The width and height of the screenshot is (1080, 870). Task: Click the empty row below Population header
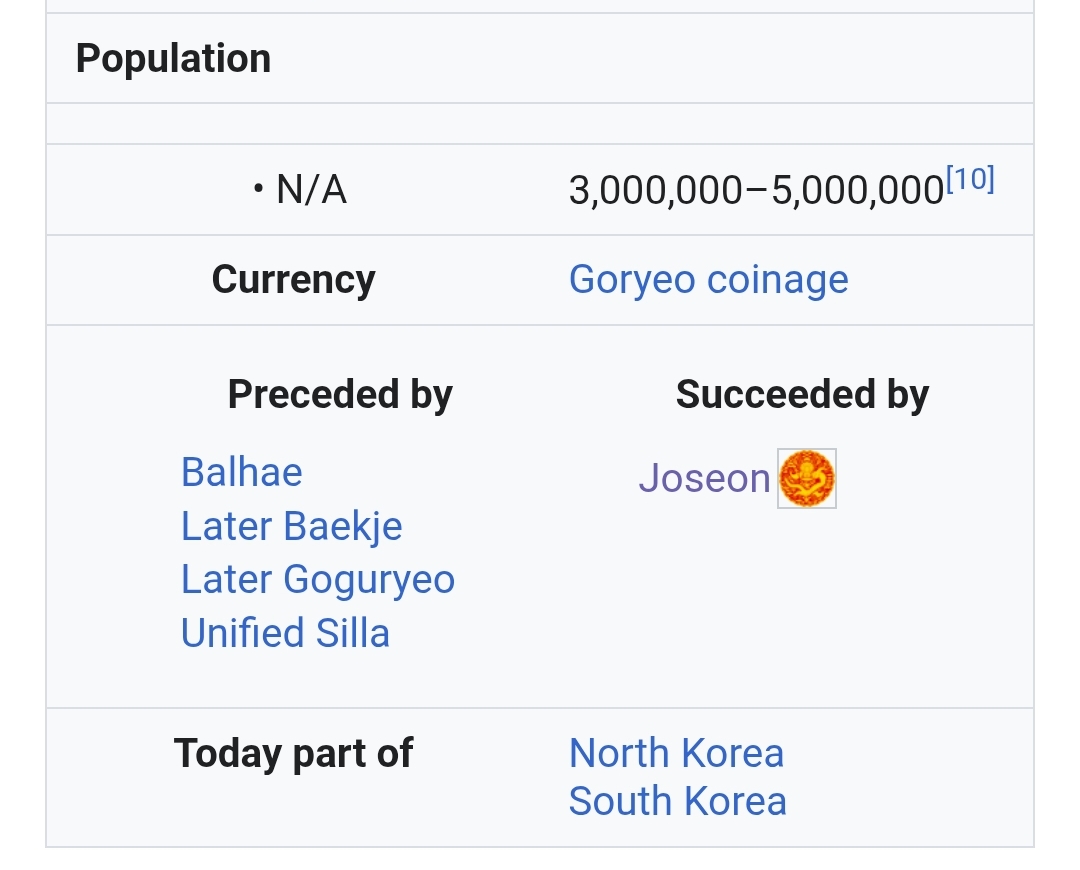point(540,124)
